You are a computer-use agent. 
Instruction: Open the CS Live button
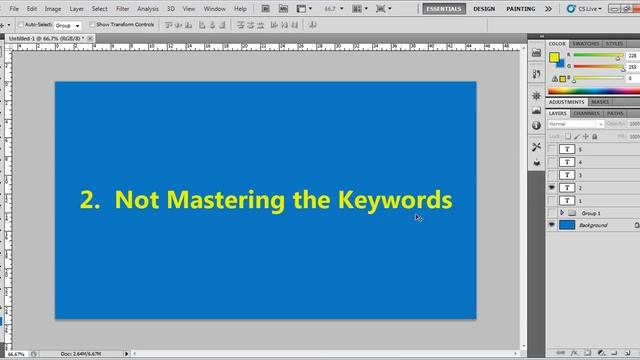pyautogui.click(x=584, y=9)
